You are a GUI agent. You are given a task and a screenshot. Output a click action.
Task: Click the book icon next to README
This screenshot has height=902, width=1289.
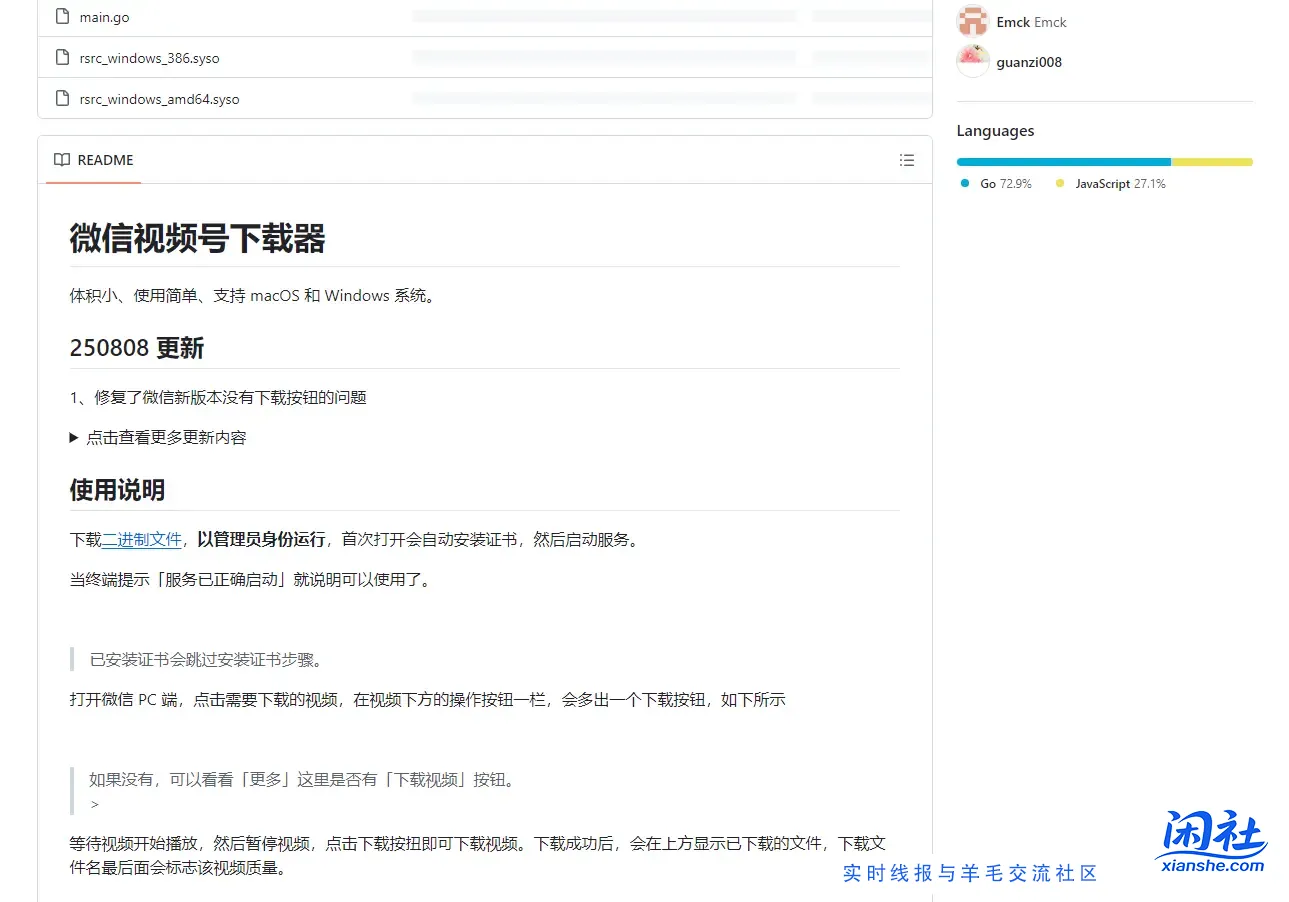[60, 160]
